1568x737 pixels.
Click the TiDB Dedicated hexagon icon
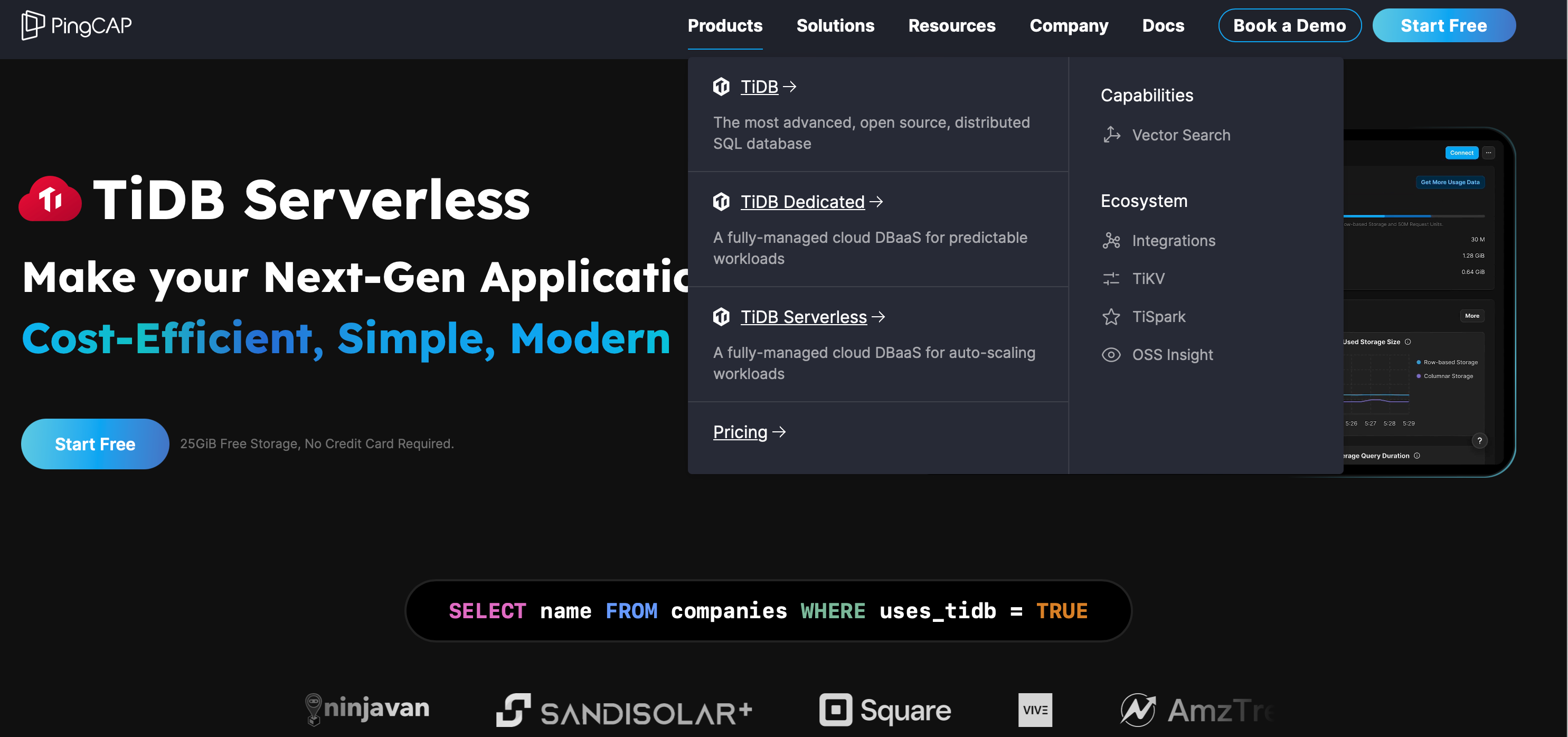[x=721, y=202]
